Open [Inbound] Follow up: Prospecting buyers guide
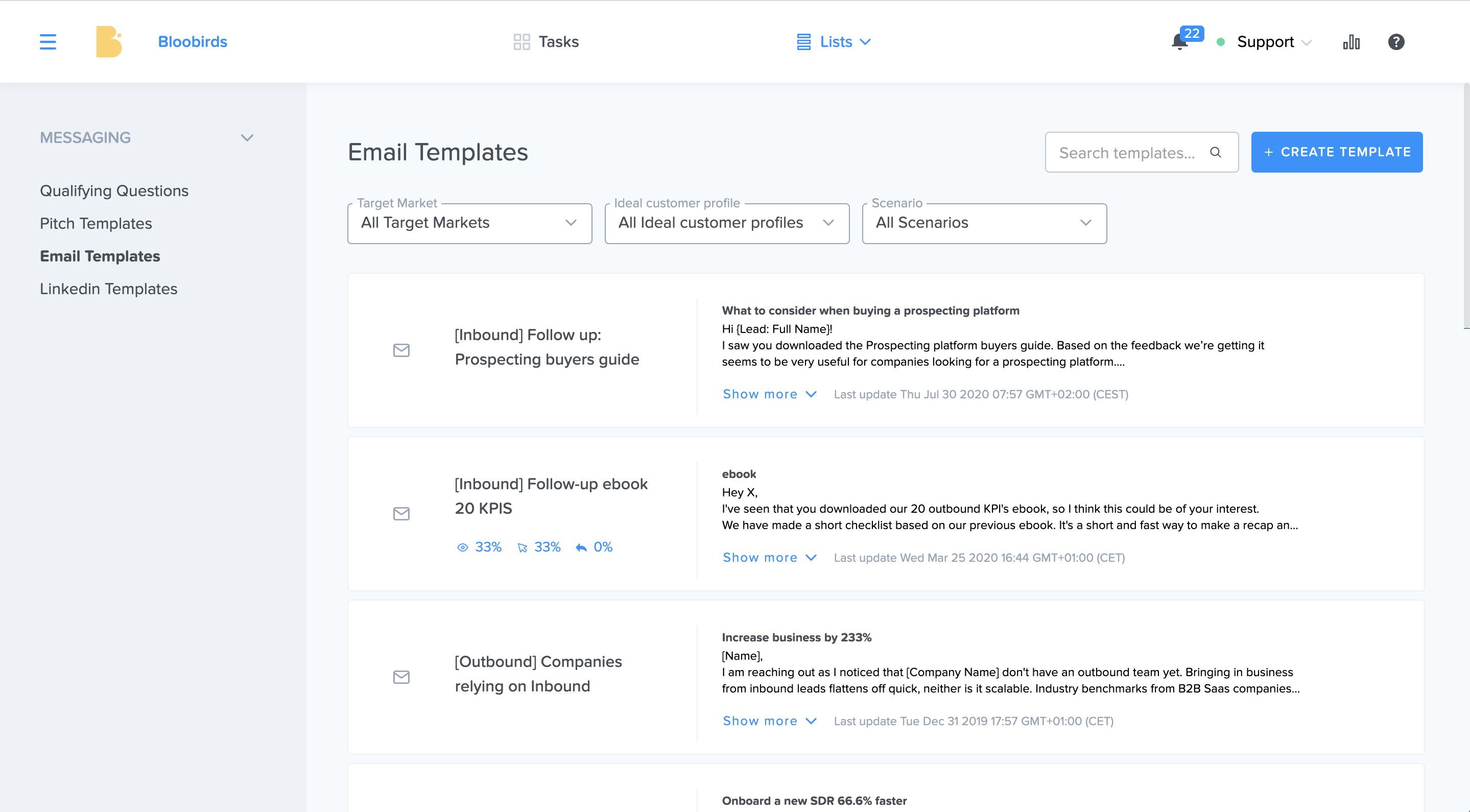The width and height of the screenshot is (1470, 812). click(547, 347)
